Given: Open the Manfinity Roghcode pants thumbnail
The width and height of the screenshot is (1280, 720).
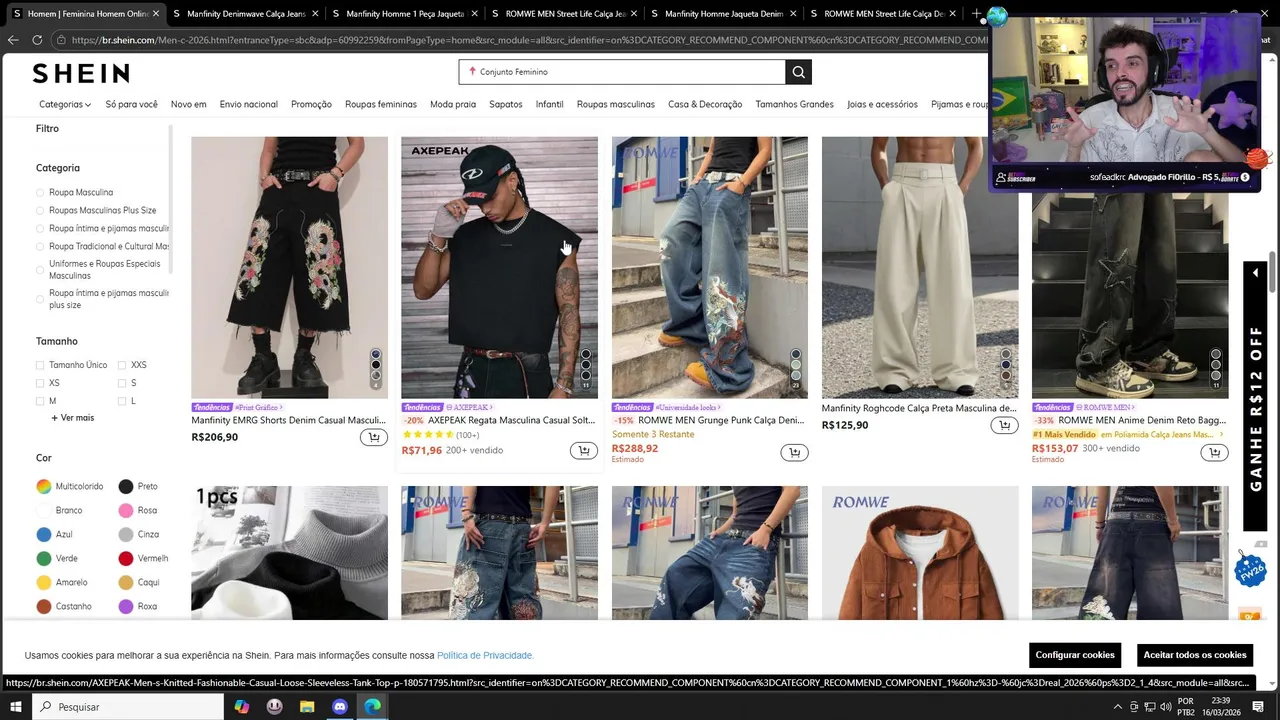Looking at the screenshot, I should (x=920, y=267).
